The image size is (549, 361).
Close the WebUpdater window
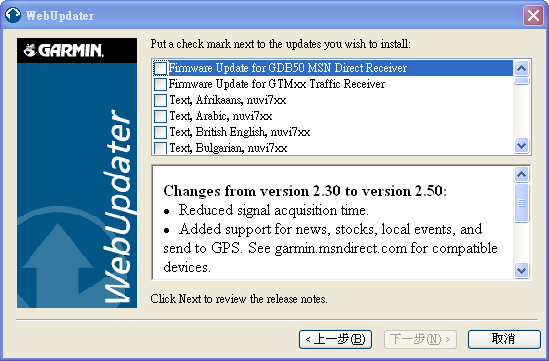(x=533, y=16)
